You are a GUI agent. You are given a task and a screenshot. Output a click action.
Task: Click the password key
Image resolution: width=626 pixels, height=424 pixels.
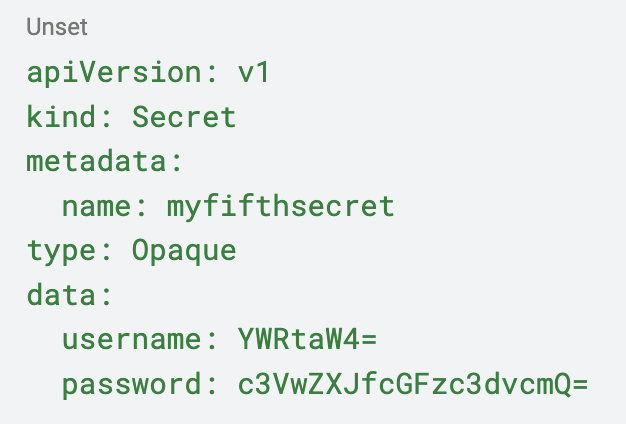click(x=131, y=383)
